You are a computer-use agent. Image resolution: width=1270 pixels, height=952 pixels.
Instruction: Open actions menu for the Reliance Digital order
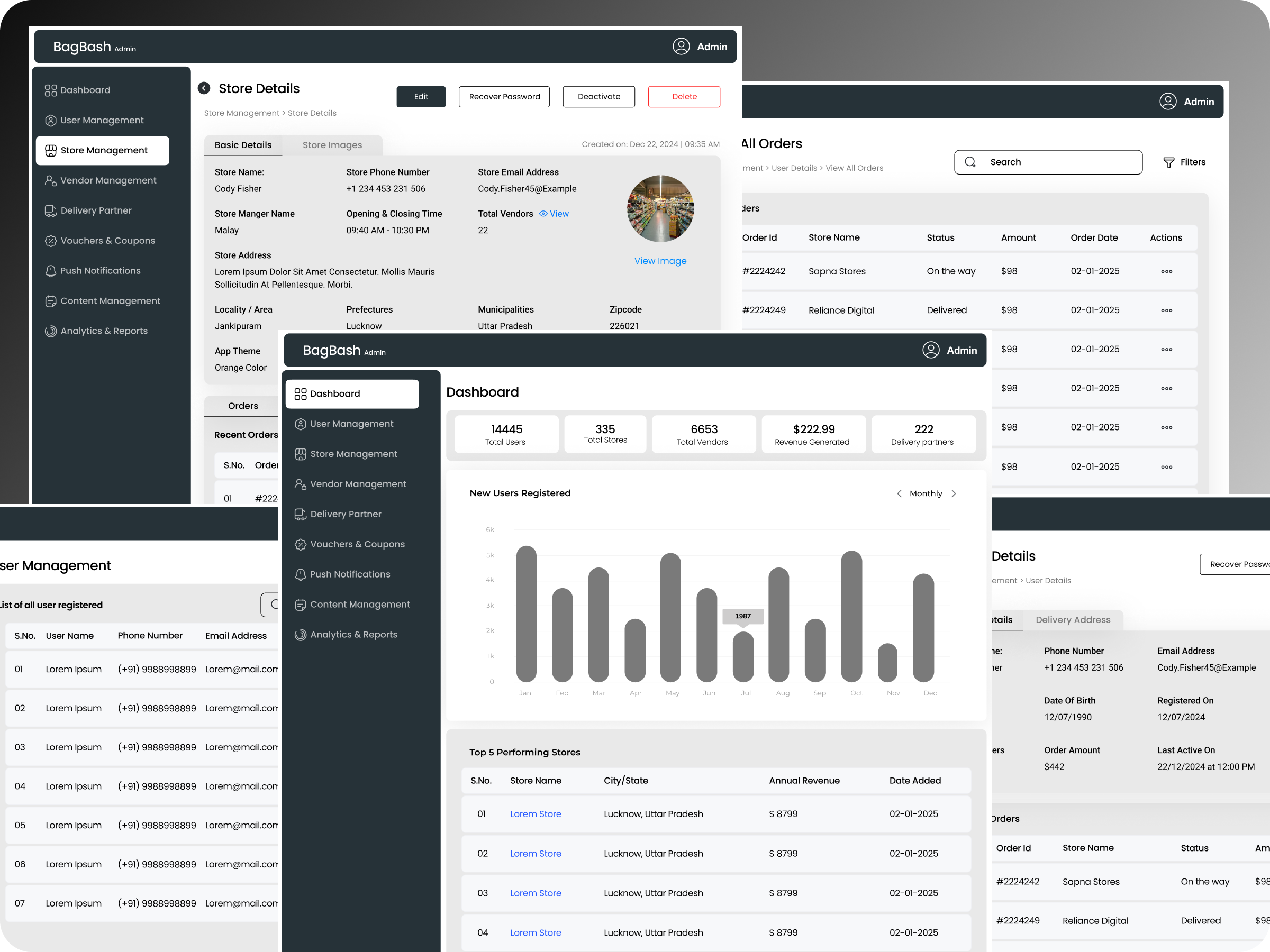[1166, 310]
